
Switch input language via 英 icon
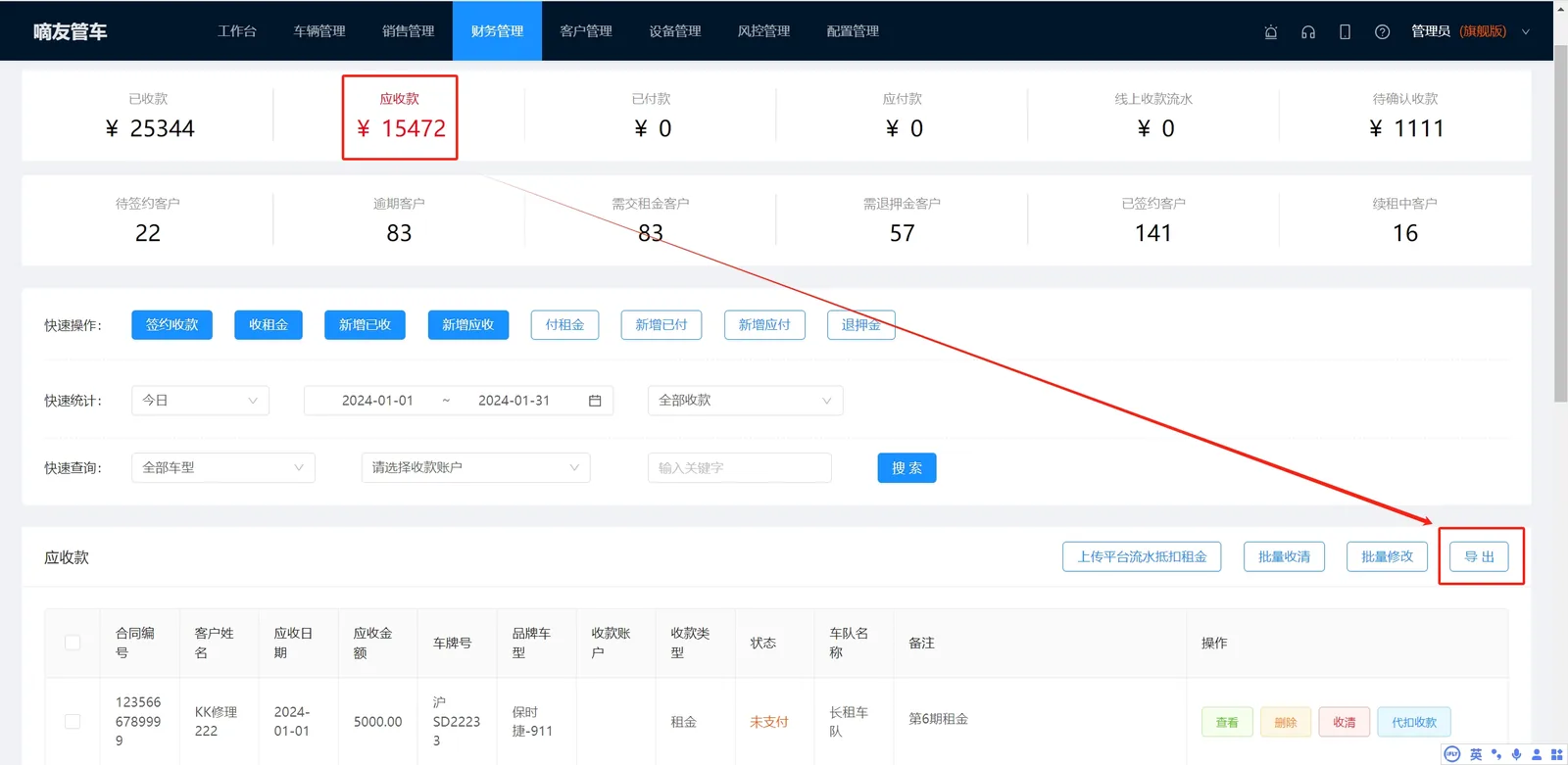pyautogui.click(x=1476, y=754)
